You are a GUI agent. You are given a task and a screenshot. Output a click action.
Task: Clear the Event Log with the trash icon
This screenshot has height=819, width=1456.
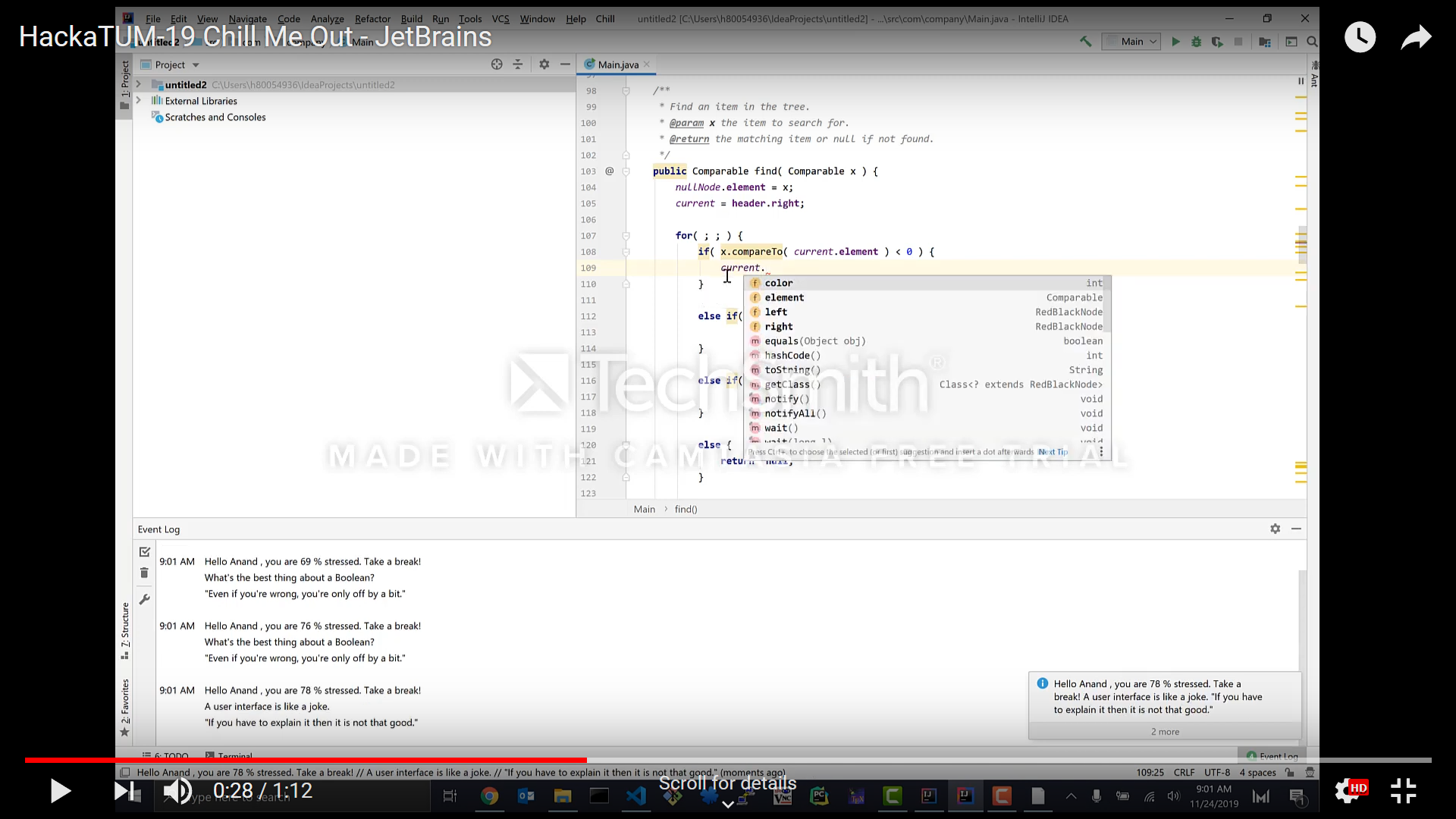point(144,573)
